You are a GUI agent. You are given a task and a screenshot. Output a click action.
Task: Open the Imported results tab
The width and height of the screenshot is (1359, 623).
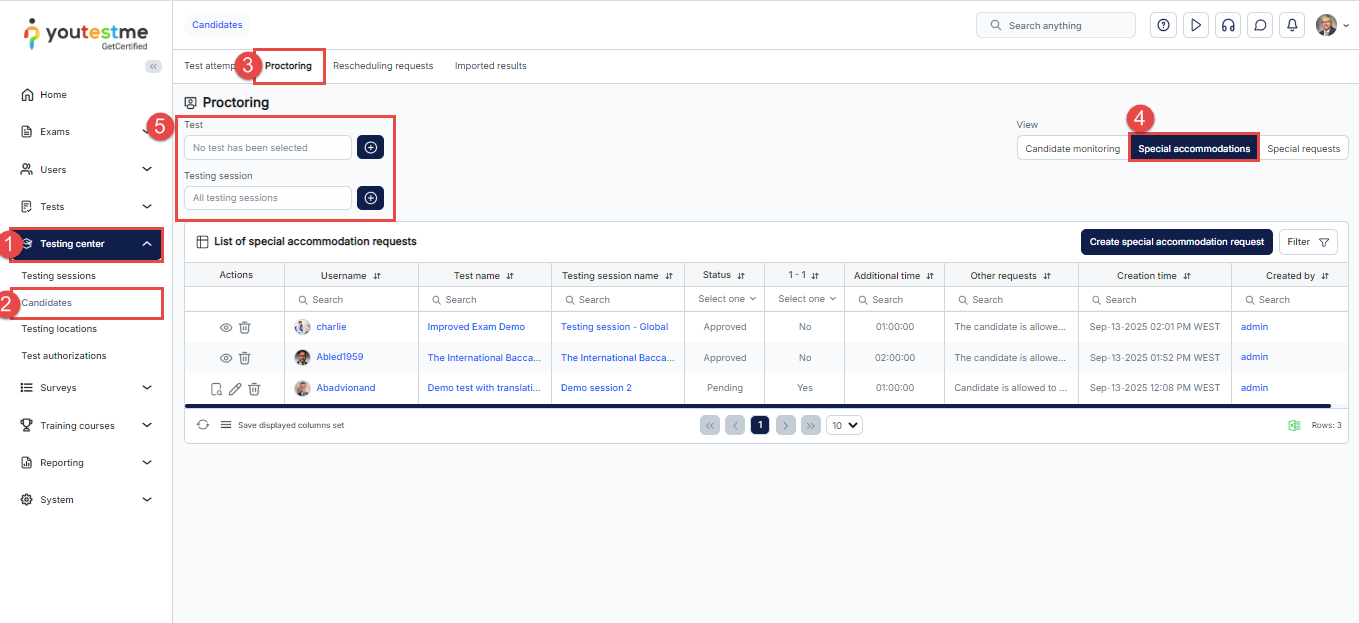click(x=490, y=66)
